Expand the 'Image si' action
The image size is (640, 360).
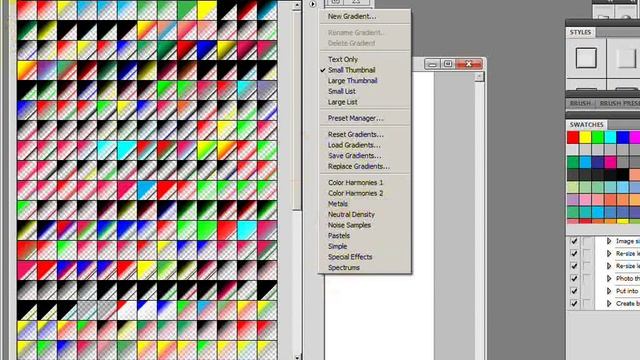[x=609, y=241]
